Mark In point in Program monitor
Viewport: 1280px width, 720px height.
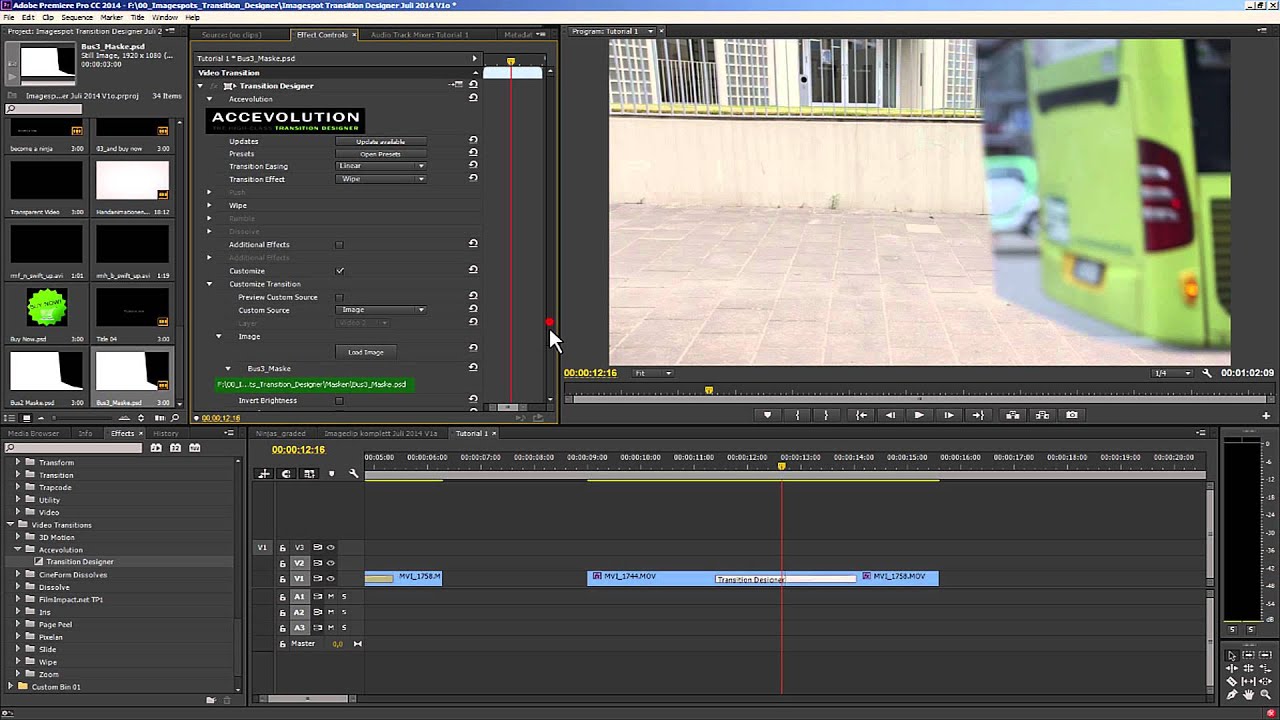tap(797, 415)
